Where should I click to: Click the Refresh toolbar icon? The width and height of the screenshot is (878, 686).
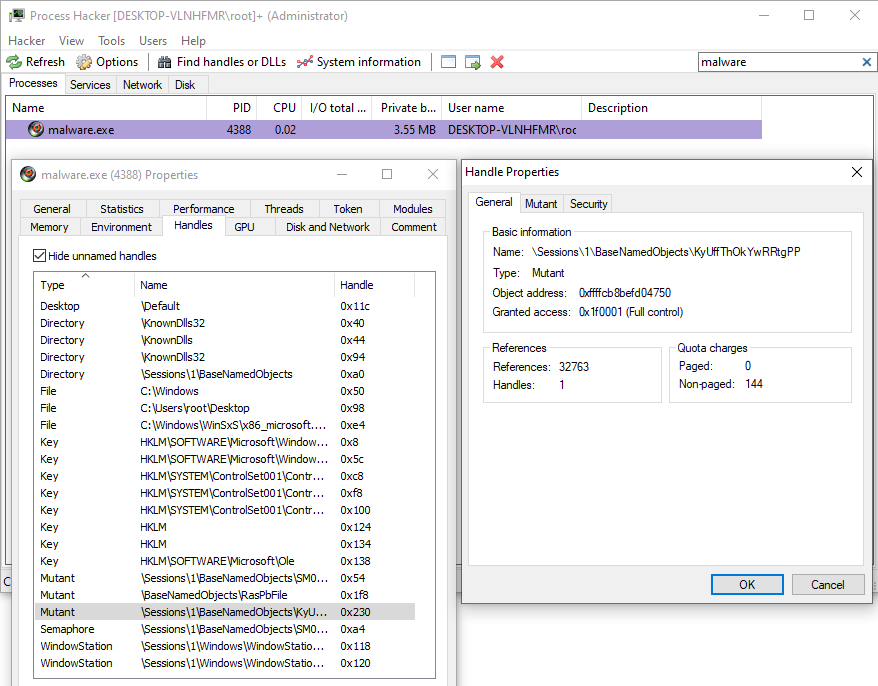point(16,62)
